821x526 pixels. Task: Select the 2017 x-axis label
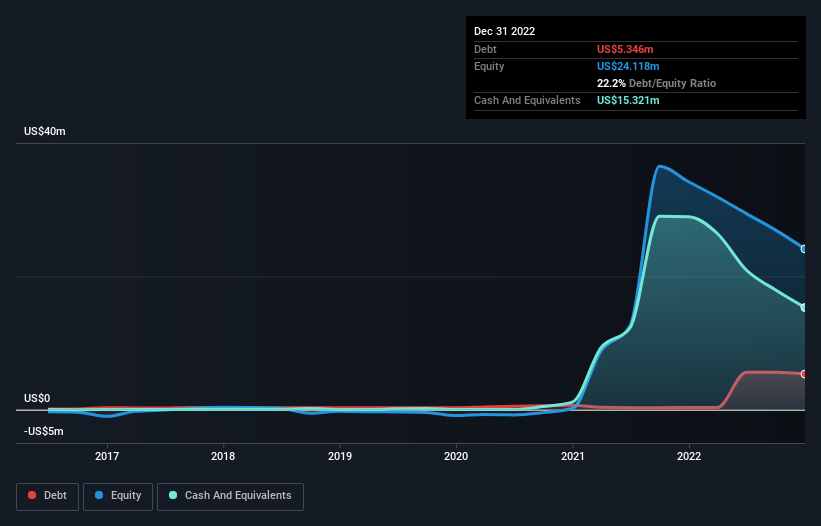coord(107,456)
